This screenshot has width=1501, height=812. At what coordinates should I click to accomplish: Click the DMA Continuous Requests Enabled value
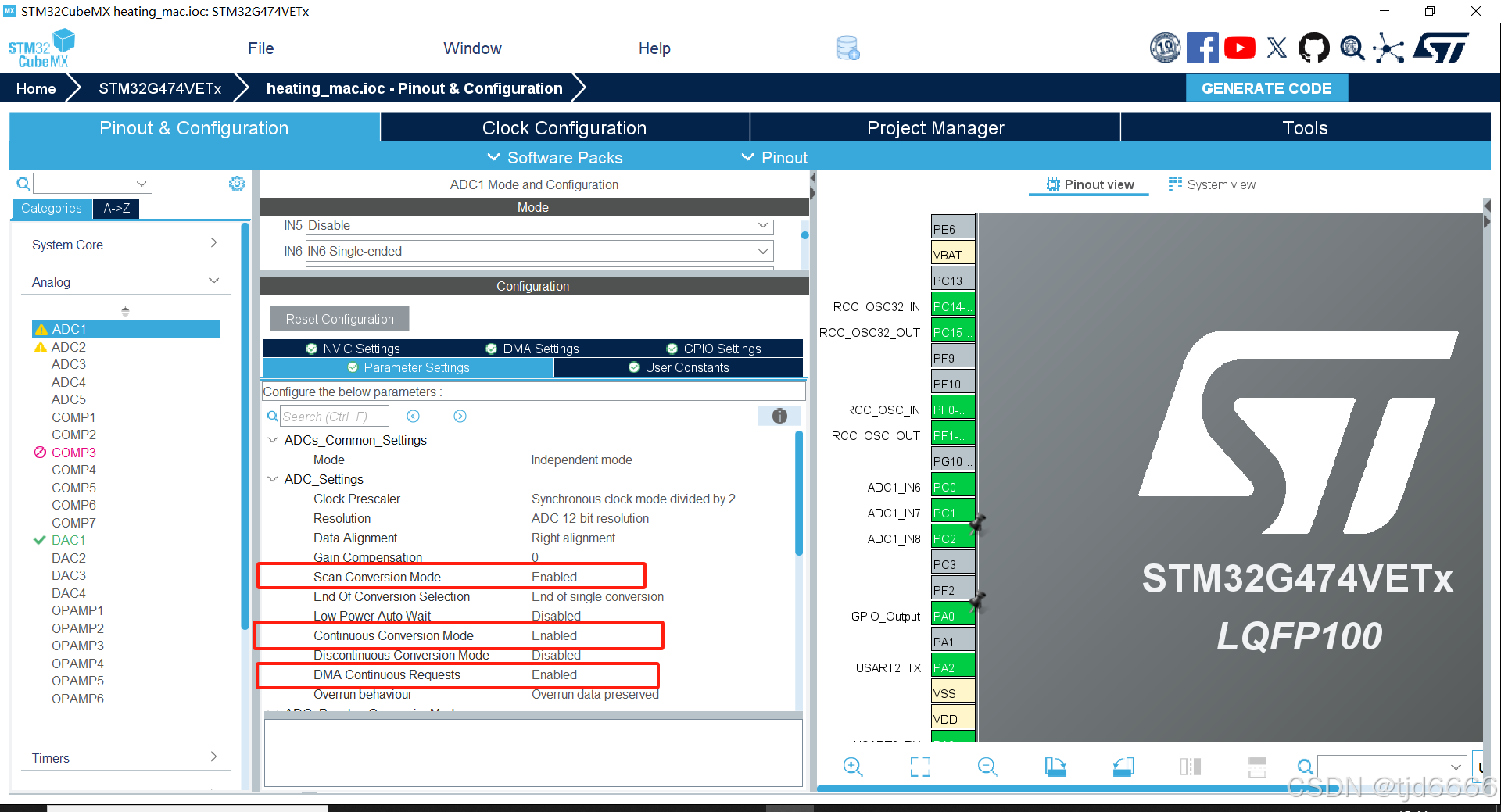(x=554, y=675)
